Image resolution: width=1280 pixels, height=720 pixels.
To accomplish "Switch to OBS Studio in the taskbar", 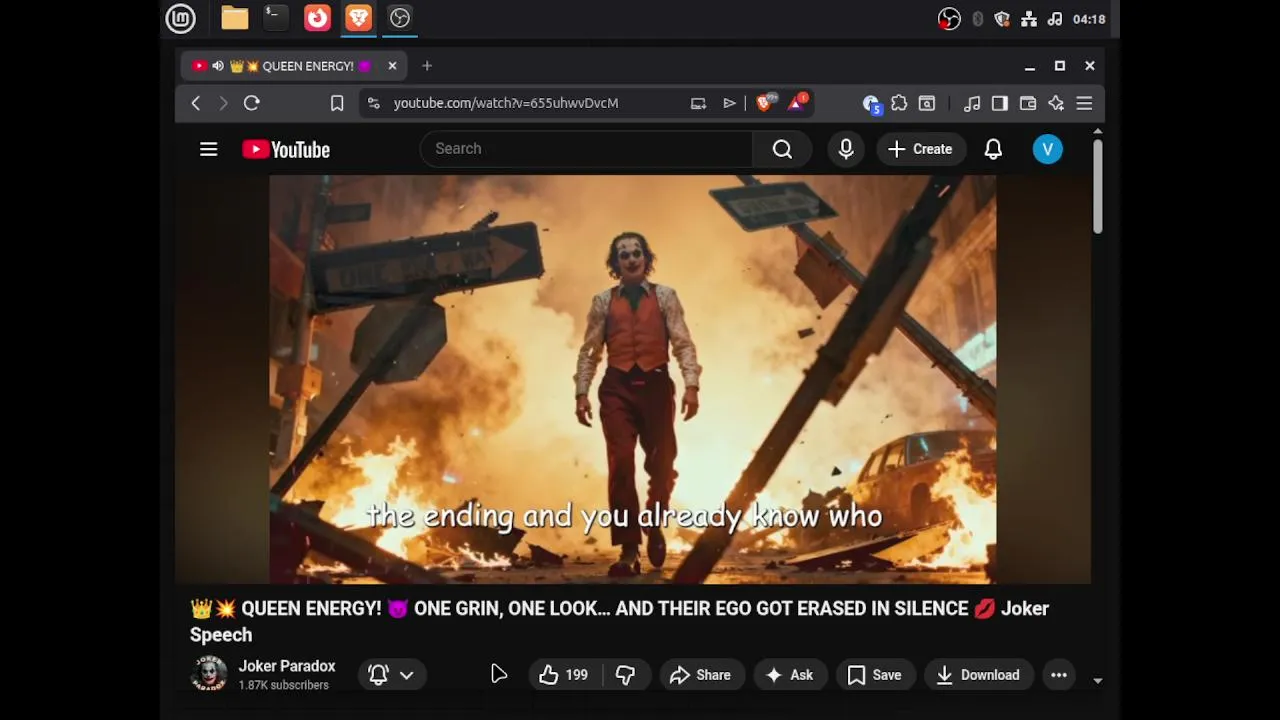I will 399,18.
